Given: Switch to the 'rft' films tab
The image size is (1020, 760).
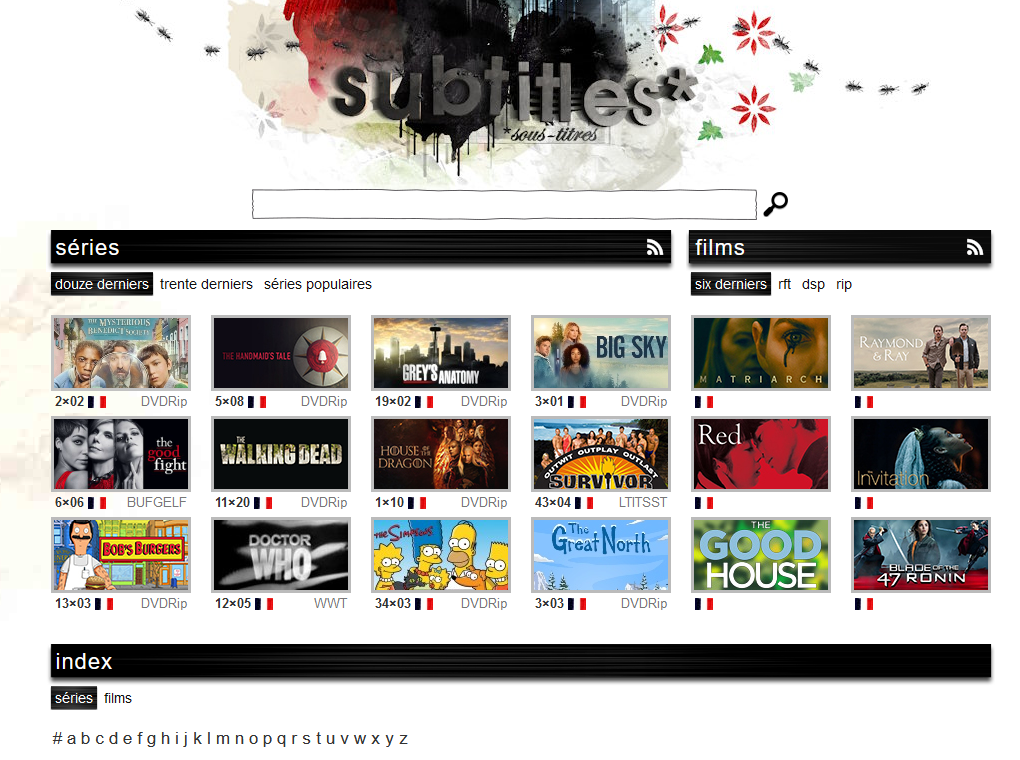Looking at the screenshot, I should (785, 284).
